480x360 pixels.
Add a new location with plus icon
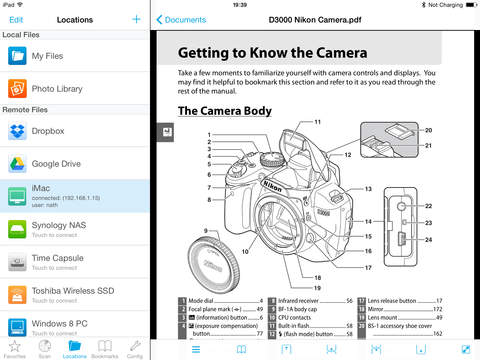tap(136, 19)
